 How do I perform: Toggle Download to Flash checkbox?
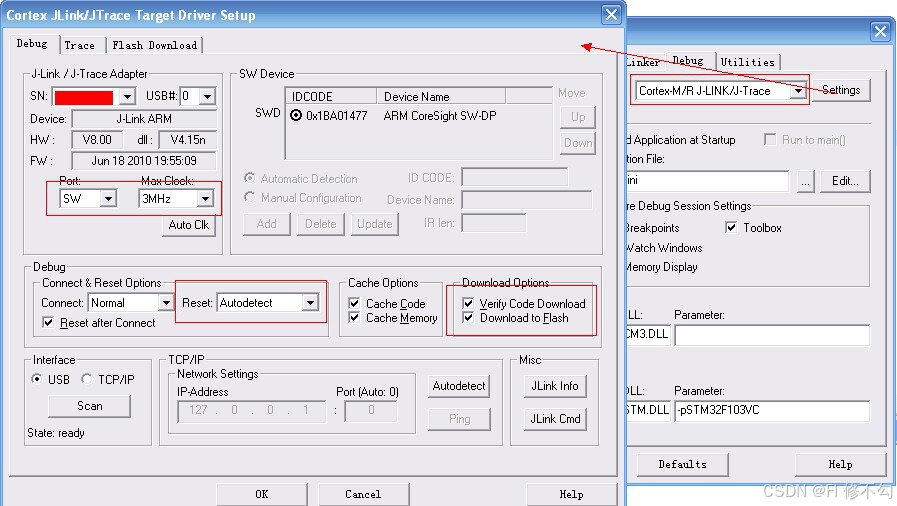point(468,317)
